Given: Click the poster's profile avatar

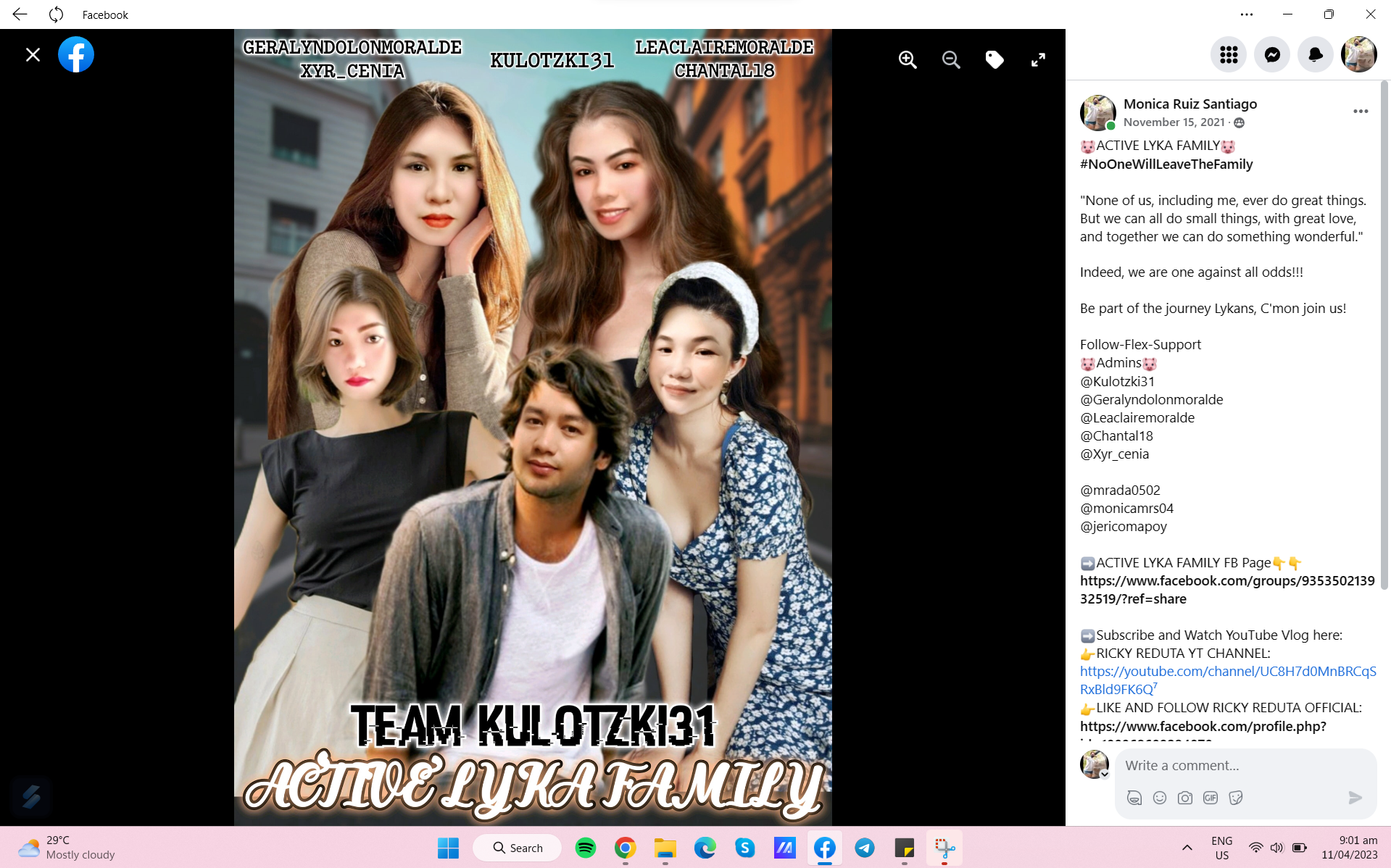Looking at the screenshot, I should tap(1097, 112).
